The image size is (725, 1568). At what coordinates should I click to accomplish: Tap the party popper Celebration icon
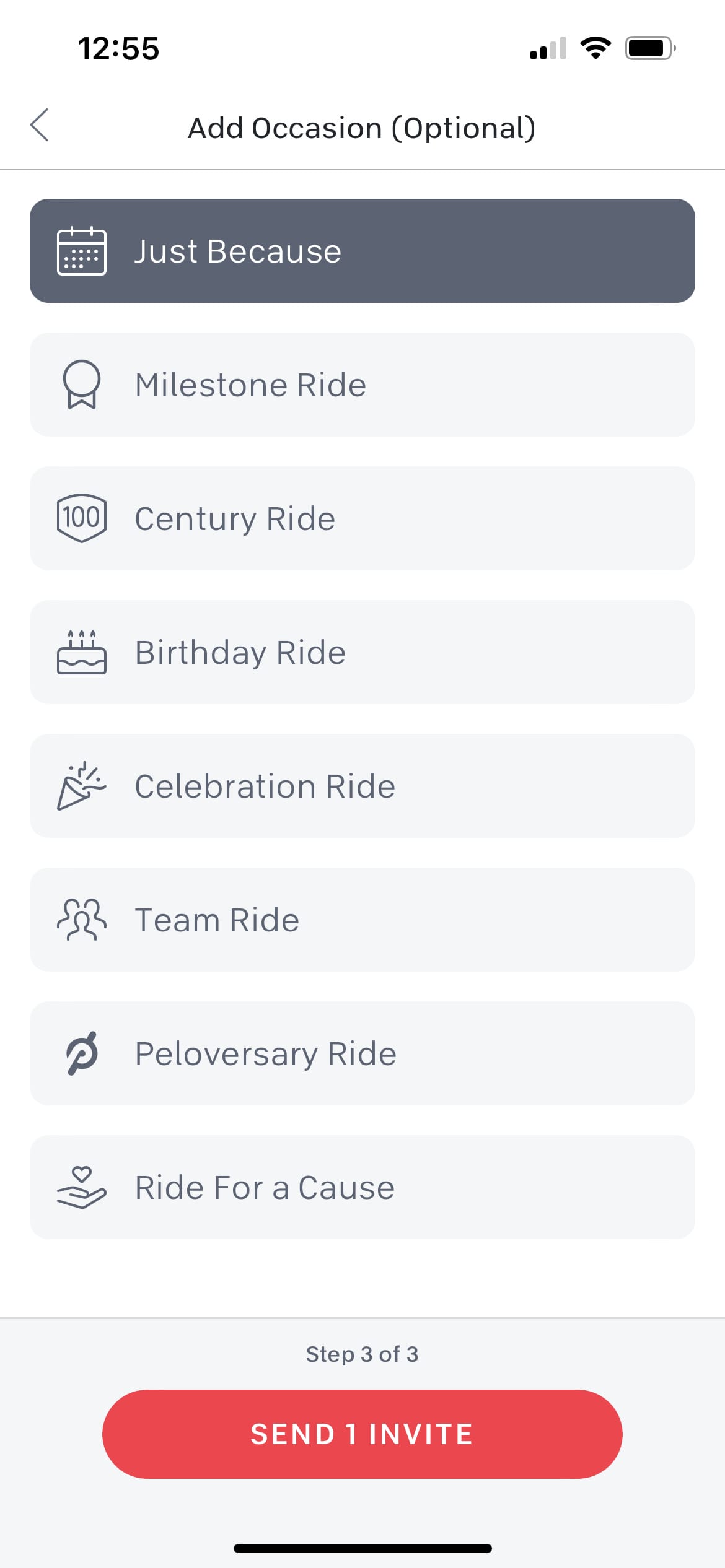pos(81,786)
